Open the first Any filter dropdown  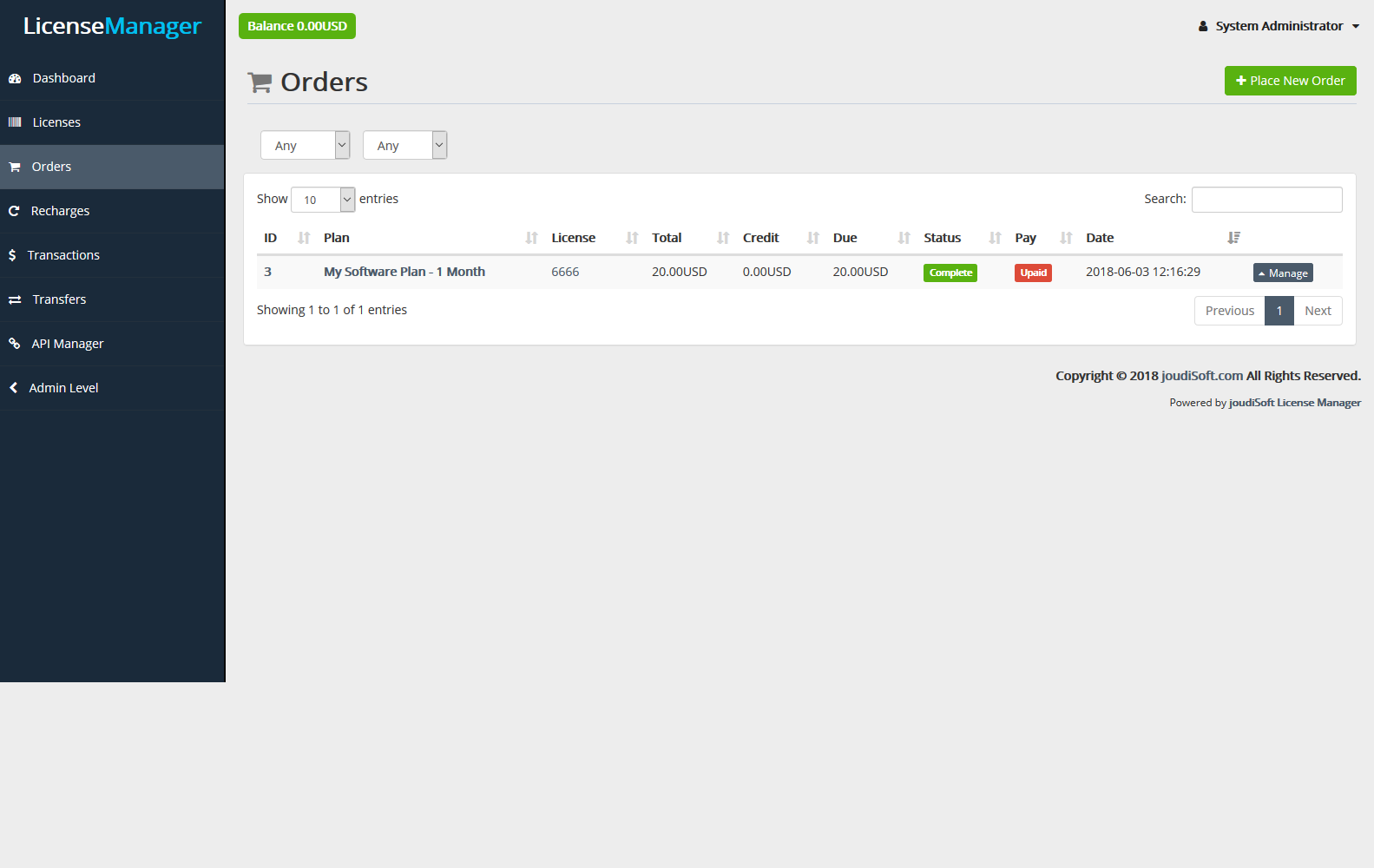[x=305, y=145]
